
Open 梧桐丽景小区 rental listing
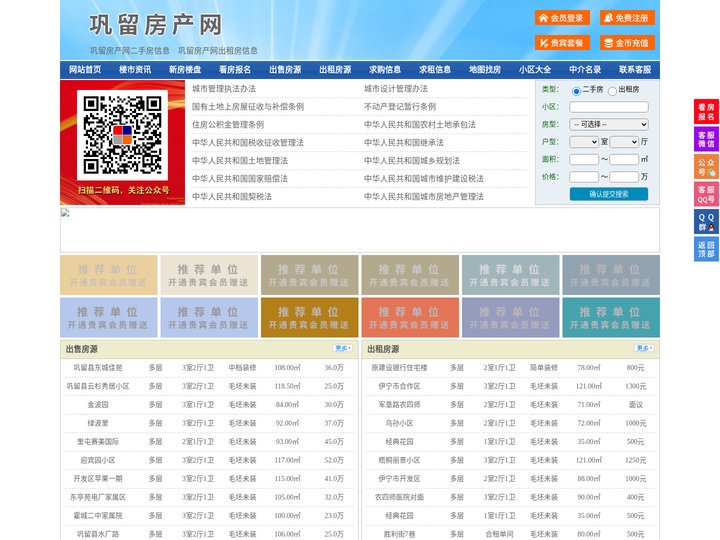399,460
